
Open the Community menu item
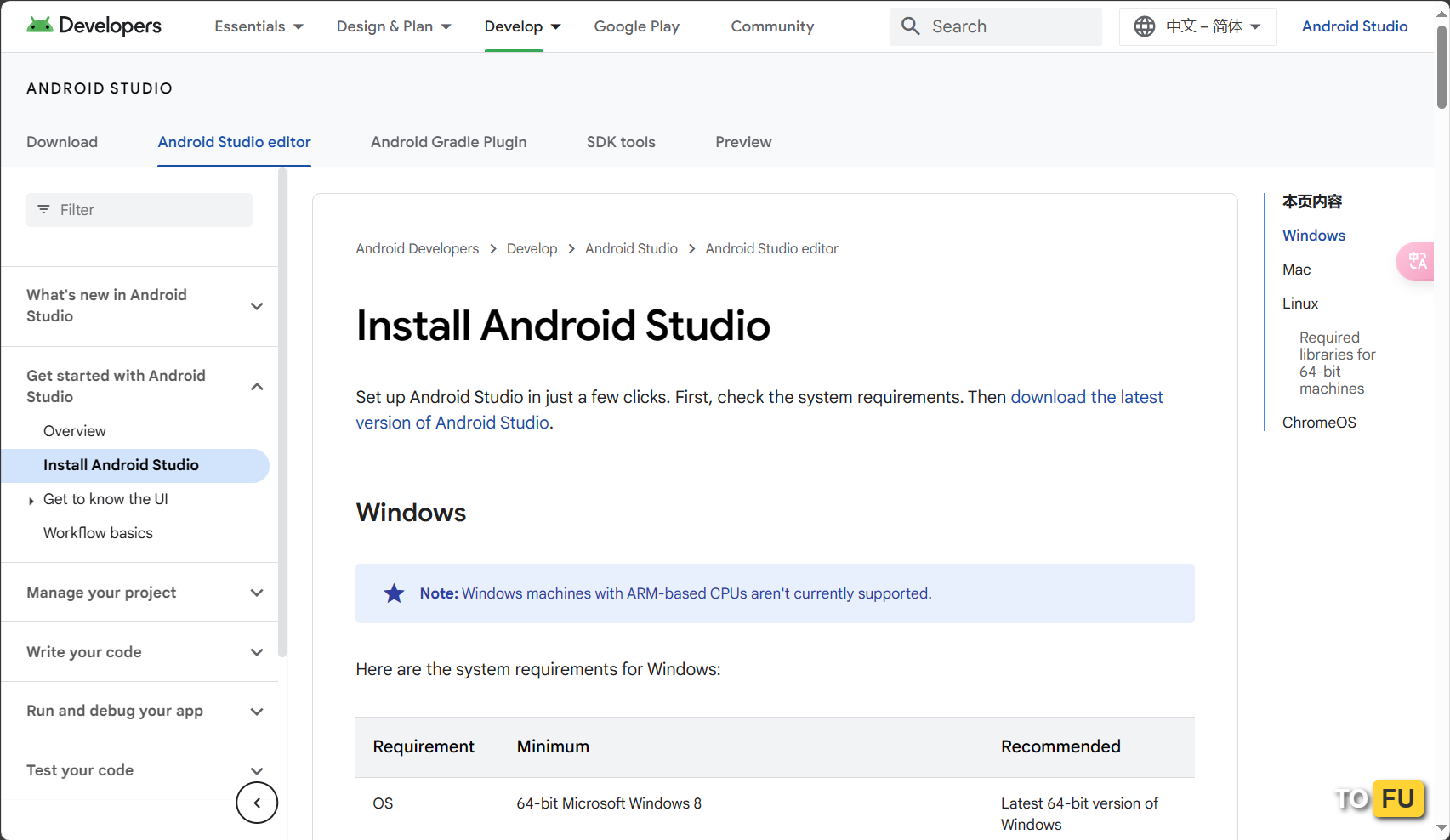click(x=772, y=26)
